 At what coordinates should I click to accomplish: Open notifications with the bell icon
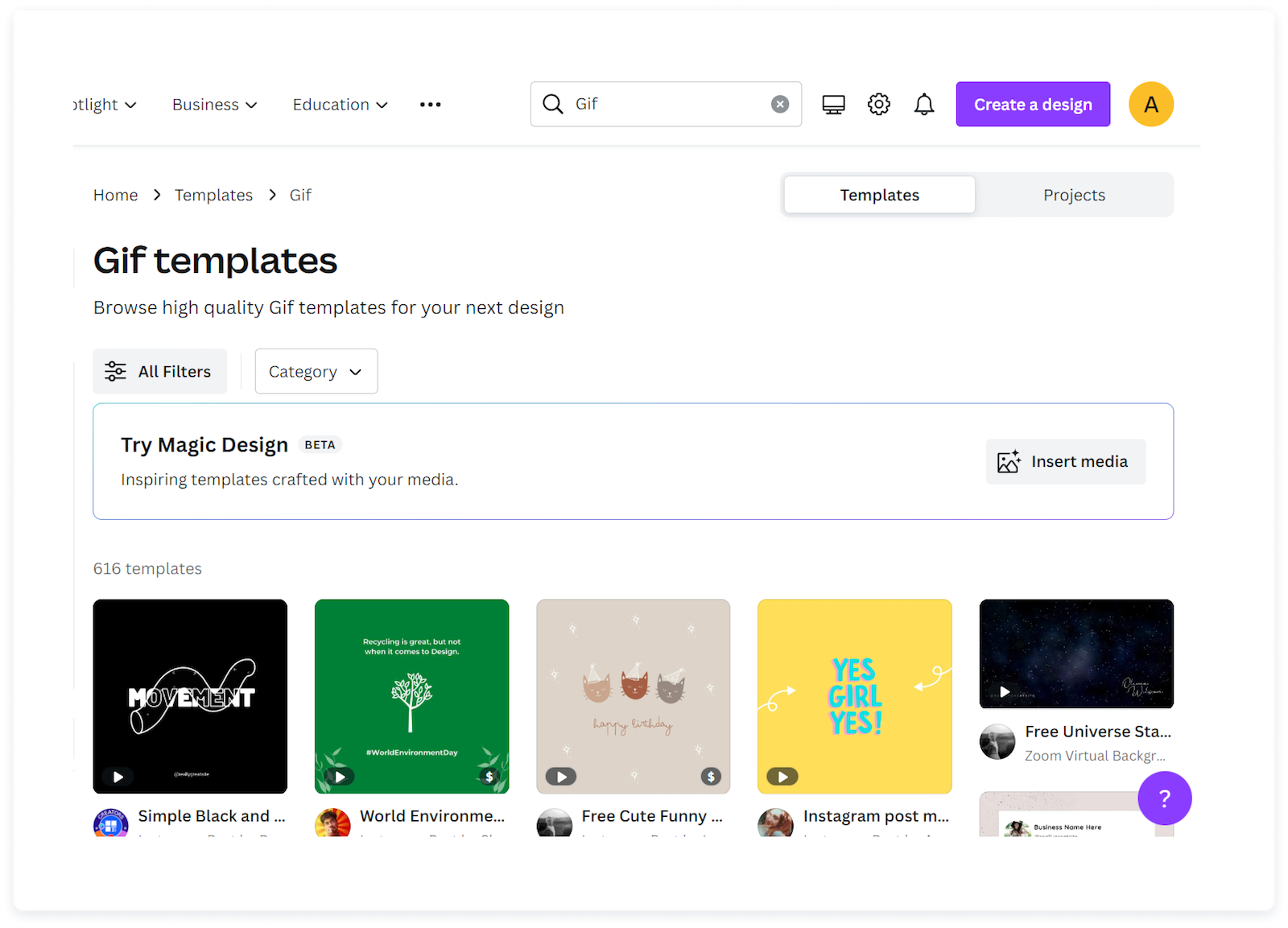(x=923, y=104)
